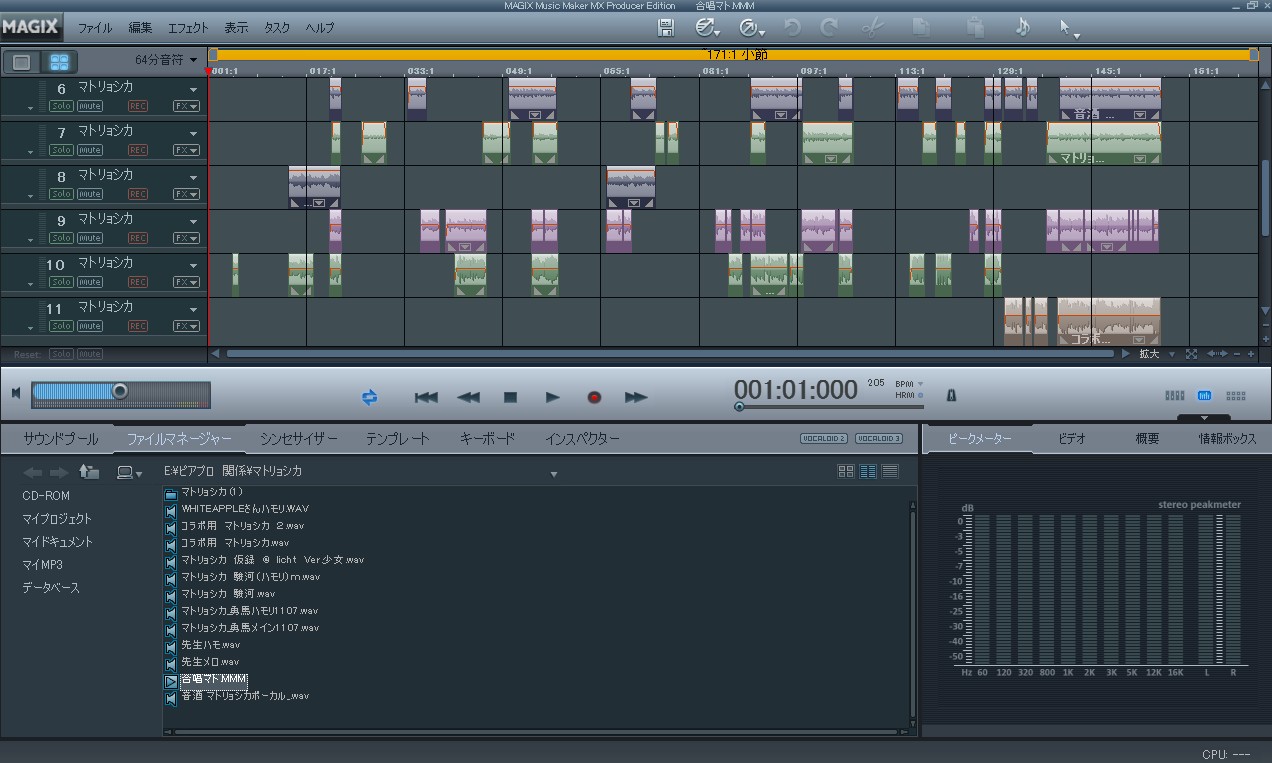Mute track 9

pos(90,238)
